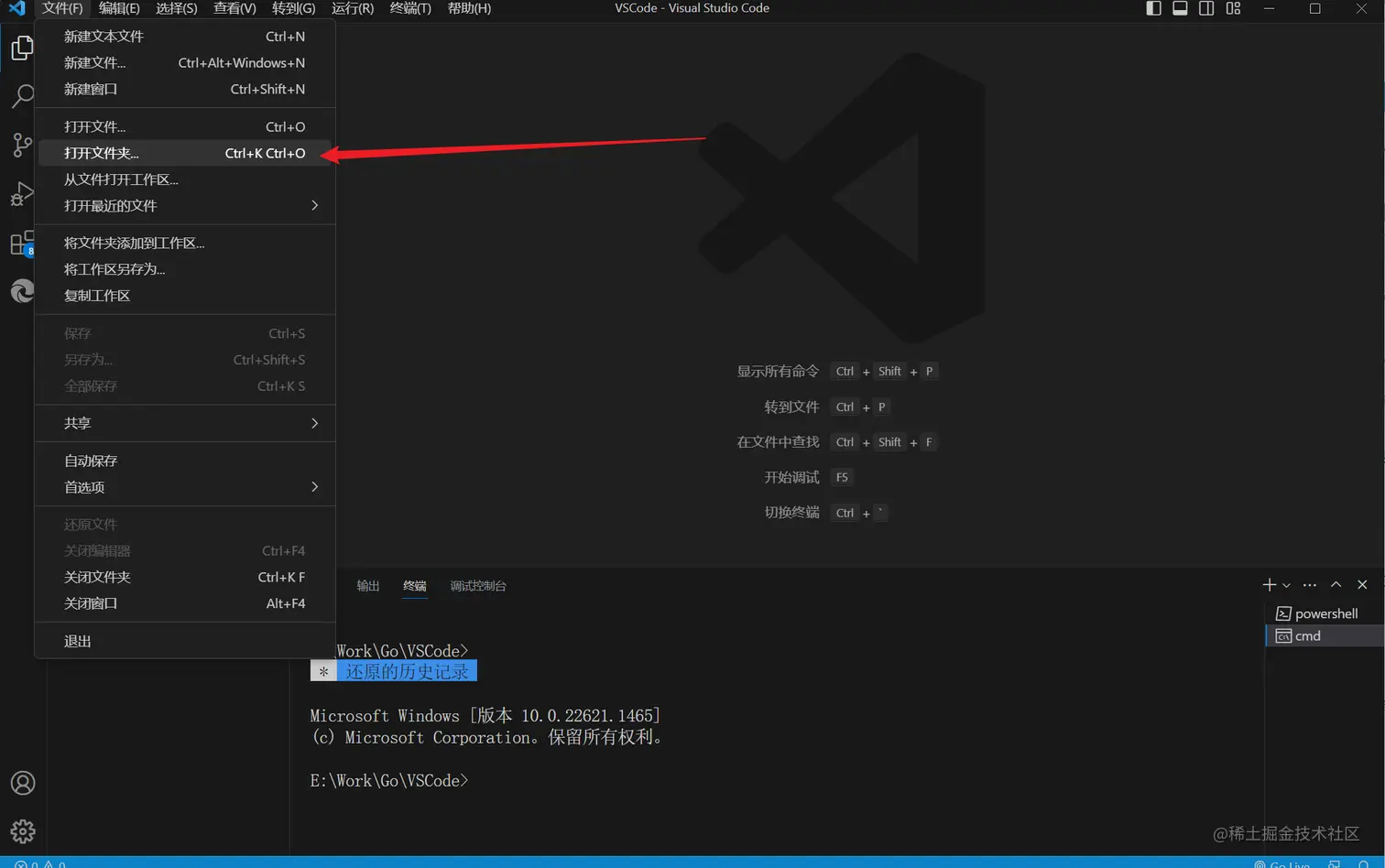Image resolution: width=1385 pixels, height=868 pixels.
Task: Choose 打开文件... from the File menu
Action: pos(185,126)
